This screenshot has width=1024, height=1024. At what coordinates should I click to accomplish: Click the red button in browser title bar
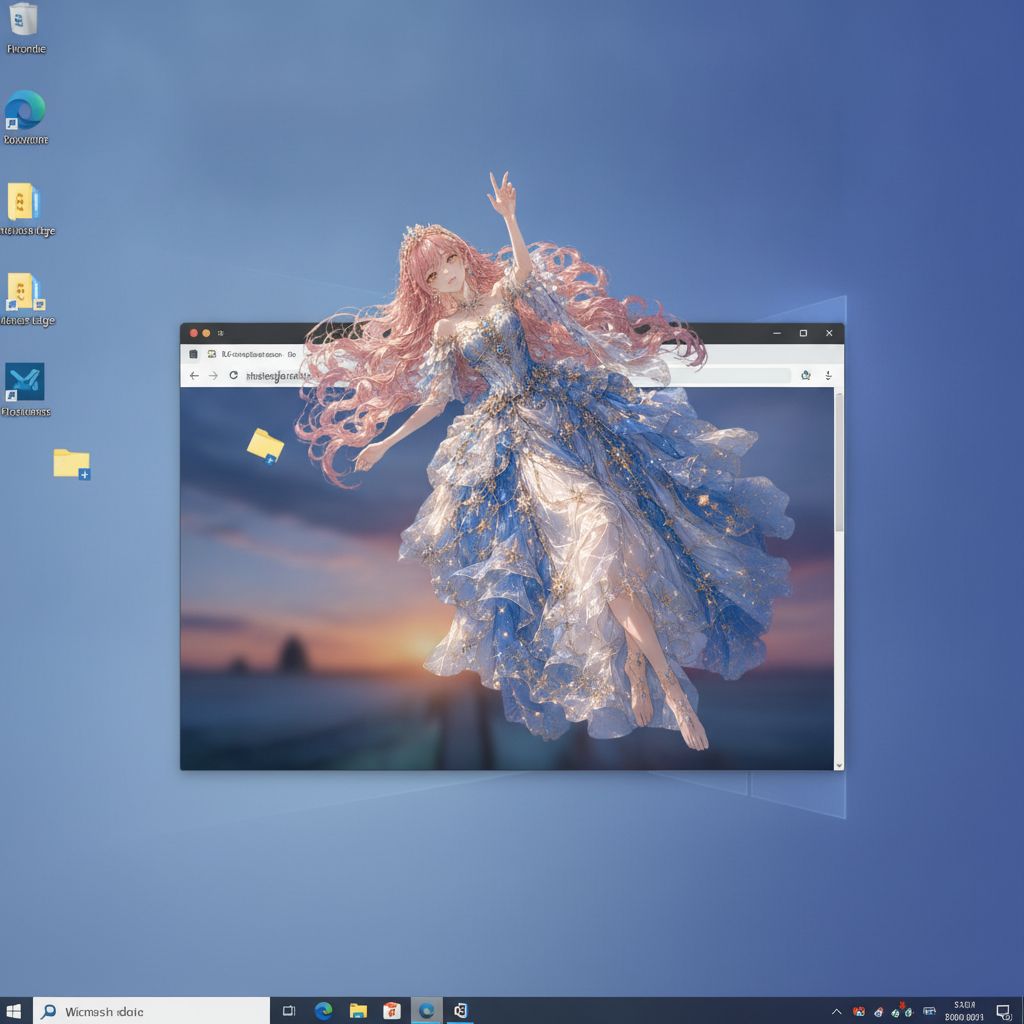point(193,333)
